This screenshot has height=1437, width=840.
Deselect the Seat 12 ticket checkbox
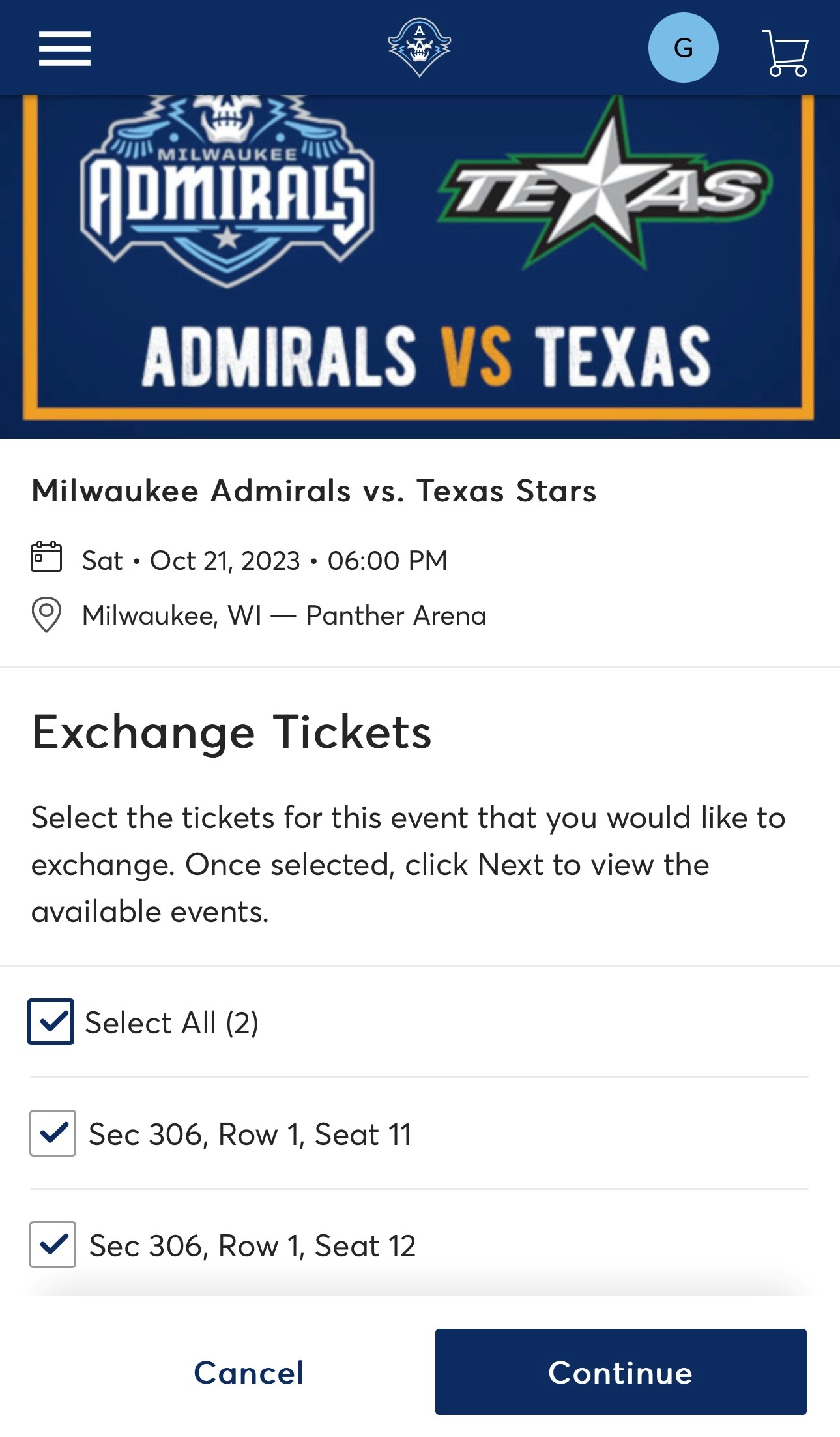[53, 1245]
